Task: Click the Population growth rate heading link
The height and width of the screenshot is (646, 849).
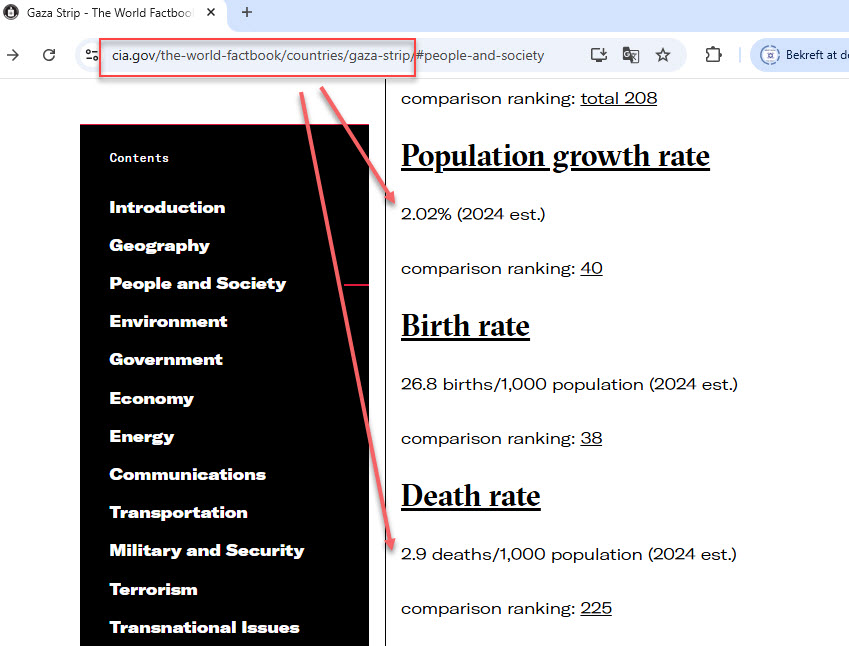Action: pos(555,156)
